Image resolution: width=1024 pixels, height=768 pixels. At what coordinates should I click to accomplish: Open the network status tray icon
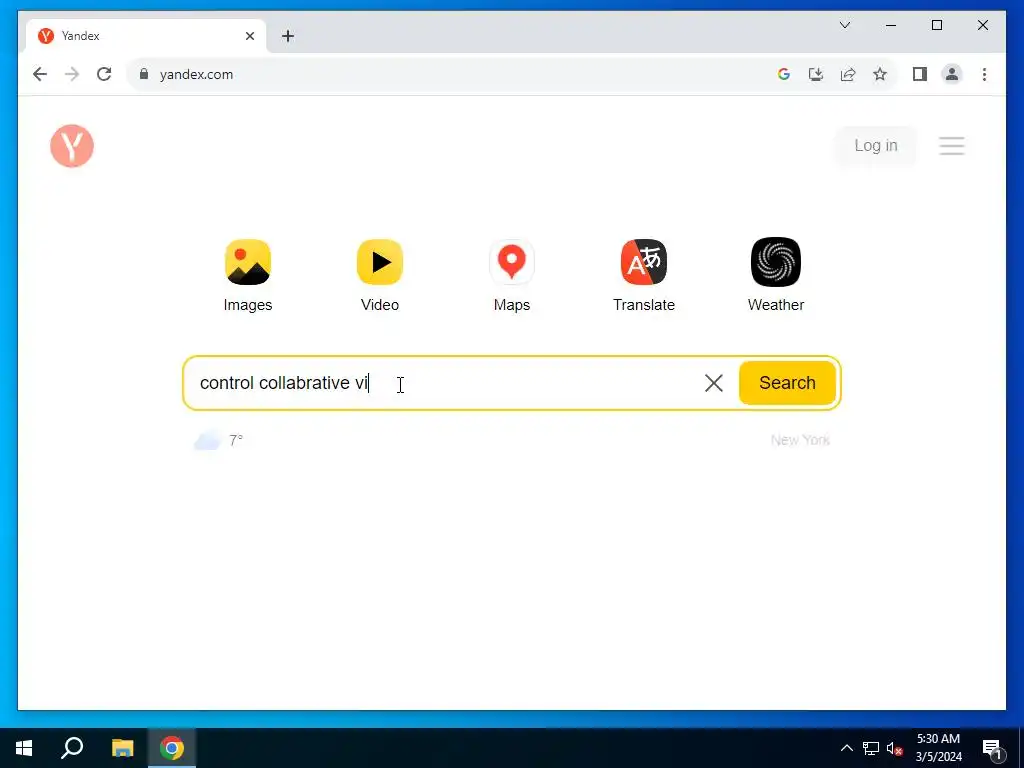pyautogui.click(x=871, y=748)
